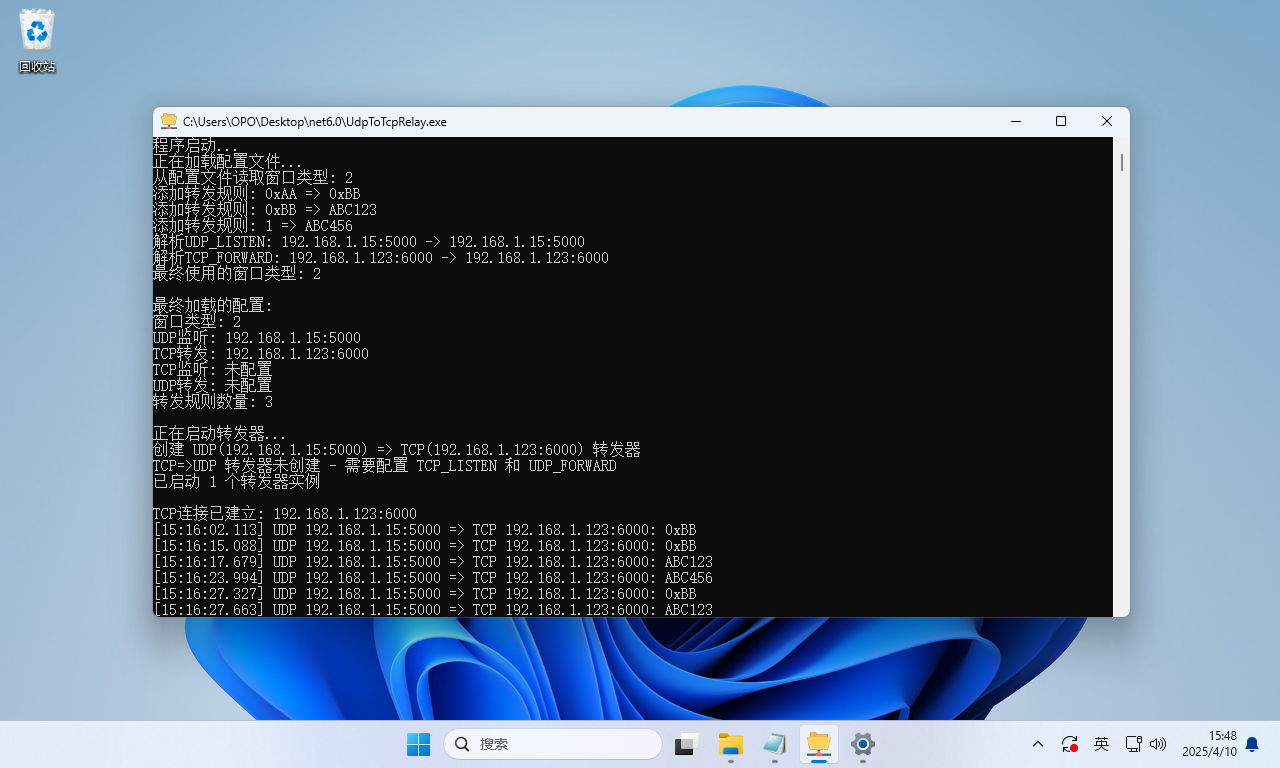Click the 'TCP=>UDP 转发器未创建' line
The height and width of the screenshot is (768, 1280).
[x=385, y=466]
